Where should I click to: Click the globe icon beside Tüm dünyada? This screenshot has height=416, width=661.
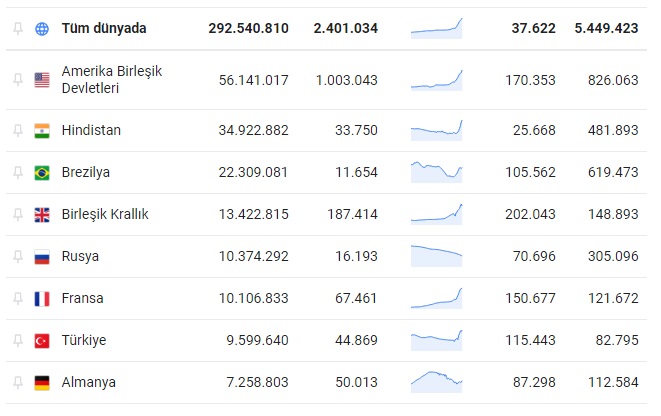coord(42,29)
